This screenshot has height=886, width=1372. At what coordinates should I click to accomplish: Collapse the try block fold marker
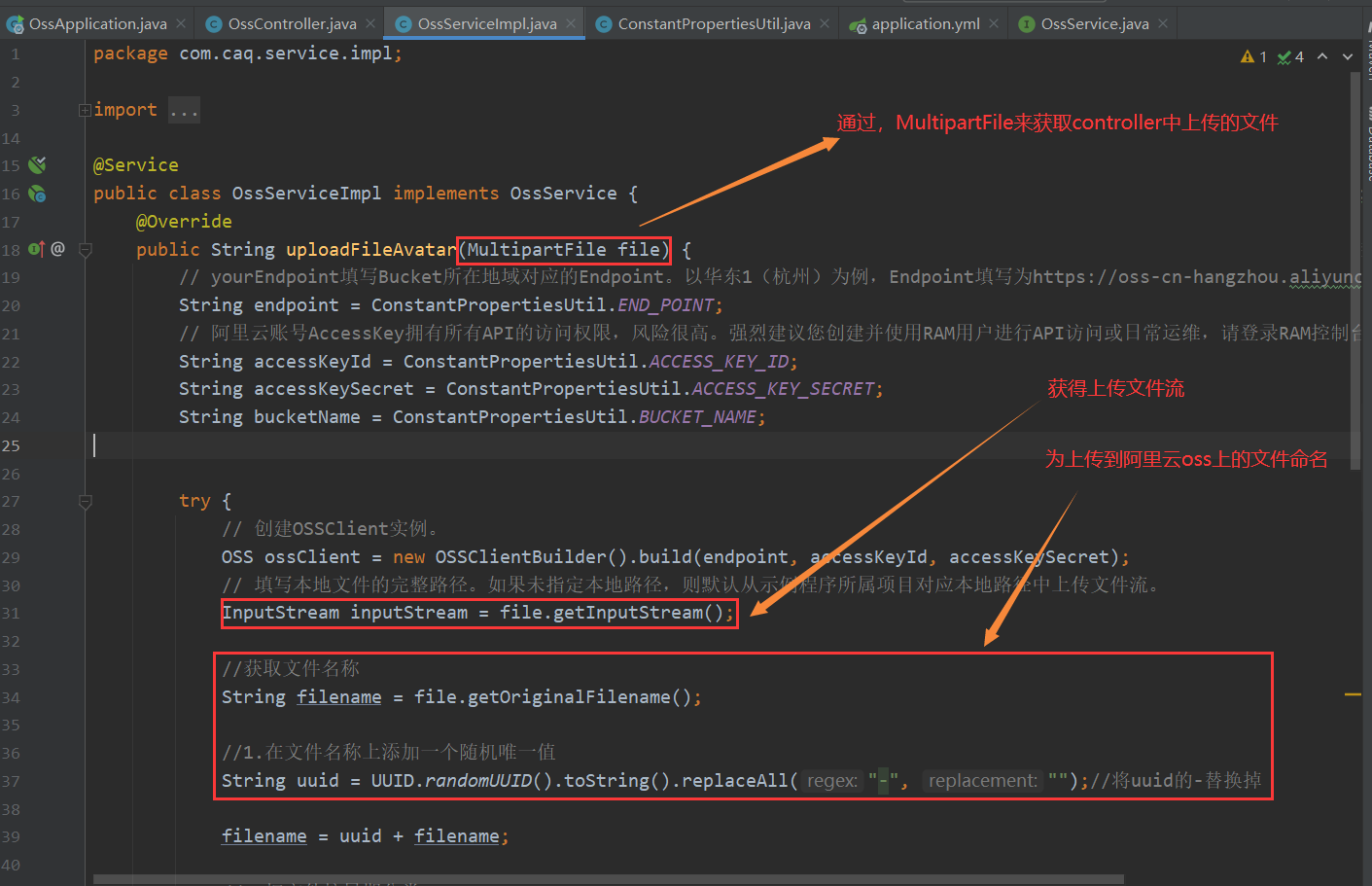[85, 502]
